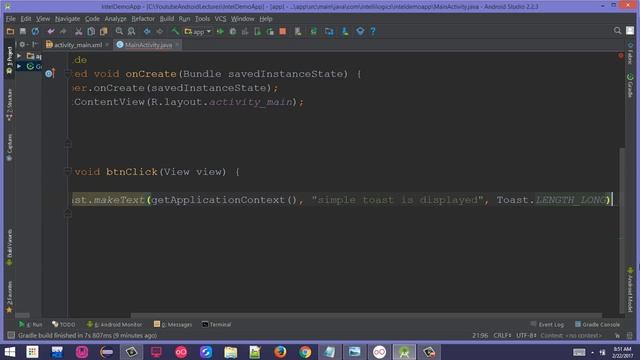Change the UTF-8 file encoding
Screen dimensions: 640x360
tap(526, 336)
